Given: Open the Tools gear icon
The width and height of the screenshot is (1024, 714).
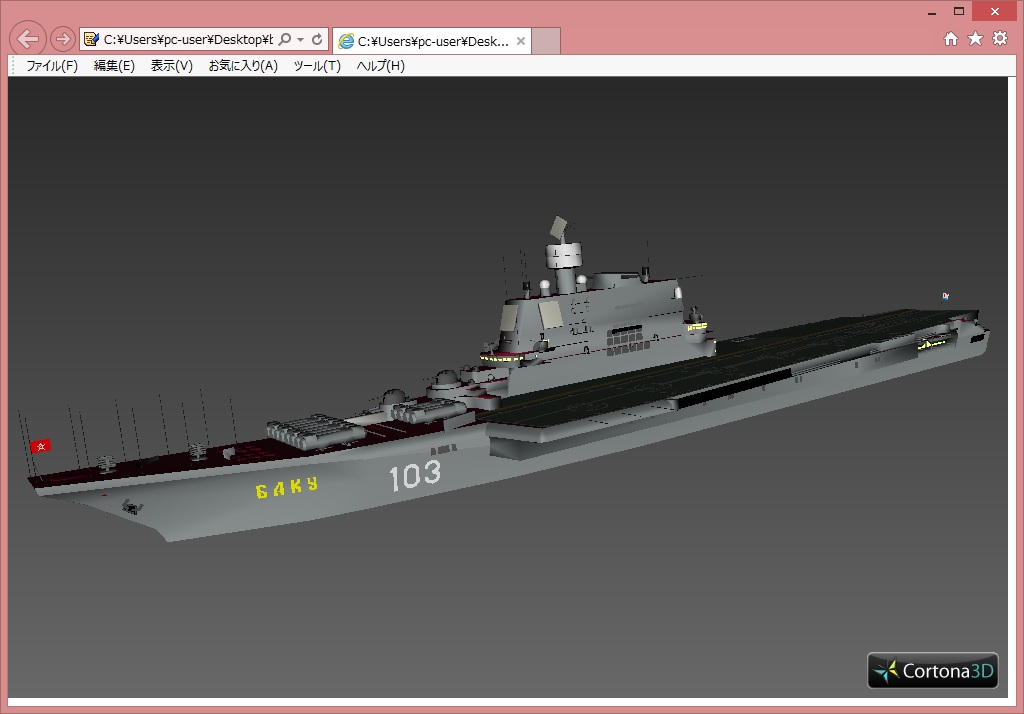Looking at the screenshot, I should [x=999, y=39].
